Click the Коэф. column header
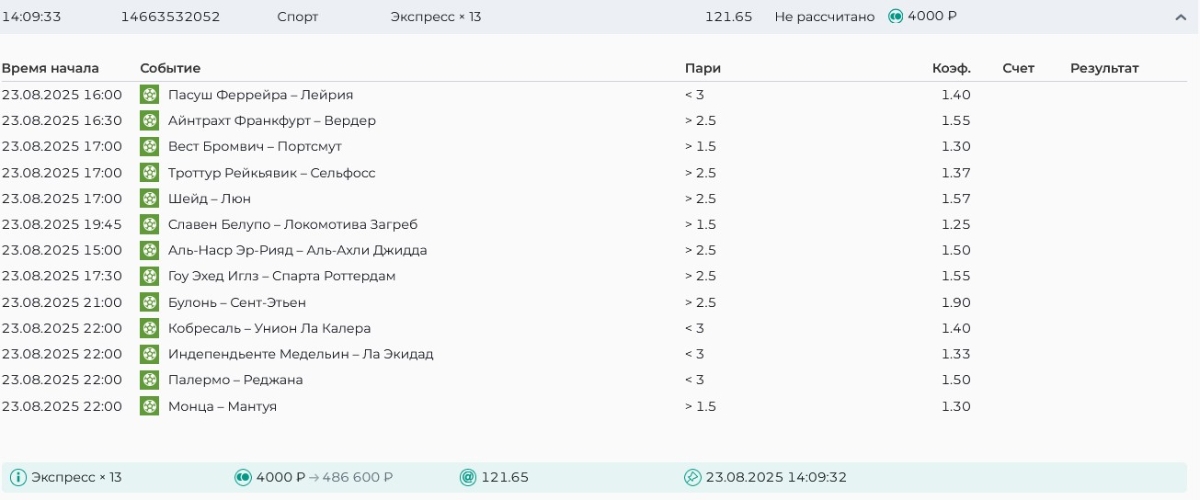Image resolution: width=1200 pixels, height=500 pixels. [951, 68]
